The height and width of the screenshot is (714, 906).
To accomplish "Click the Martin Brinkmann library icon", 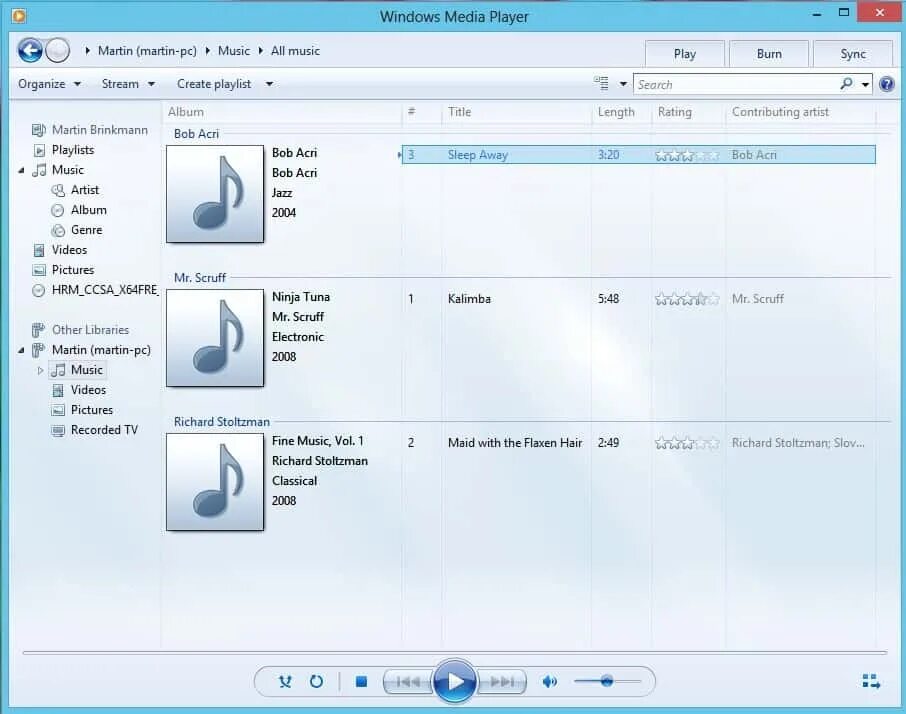I will click(x=38, y=130).
